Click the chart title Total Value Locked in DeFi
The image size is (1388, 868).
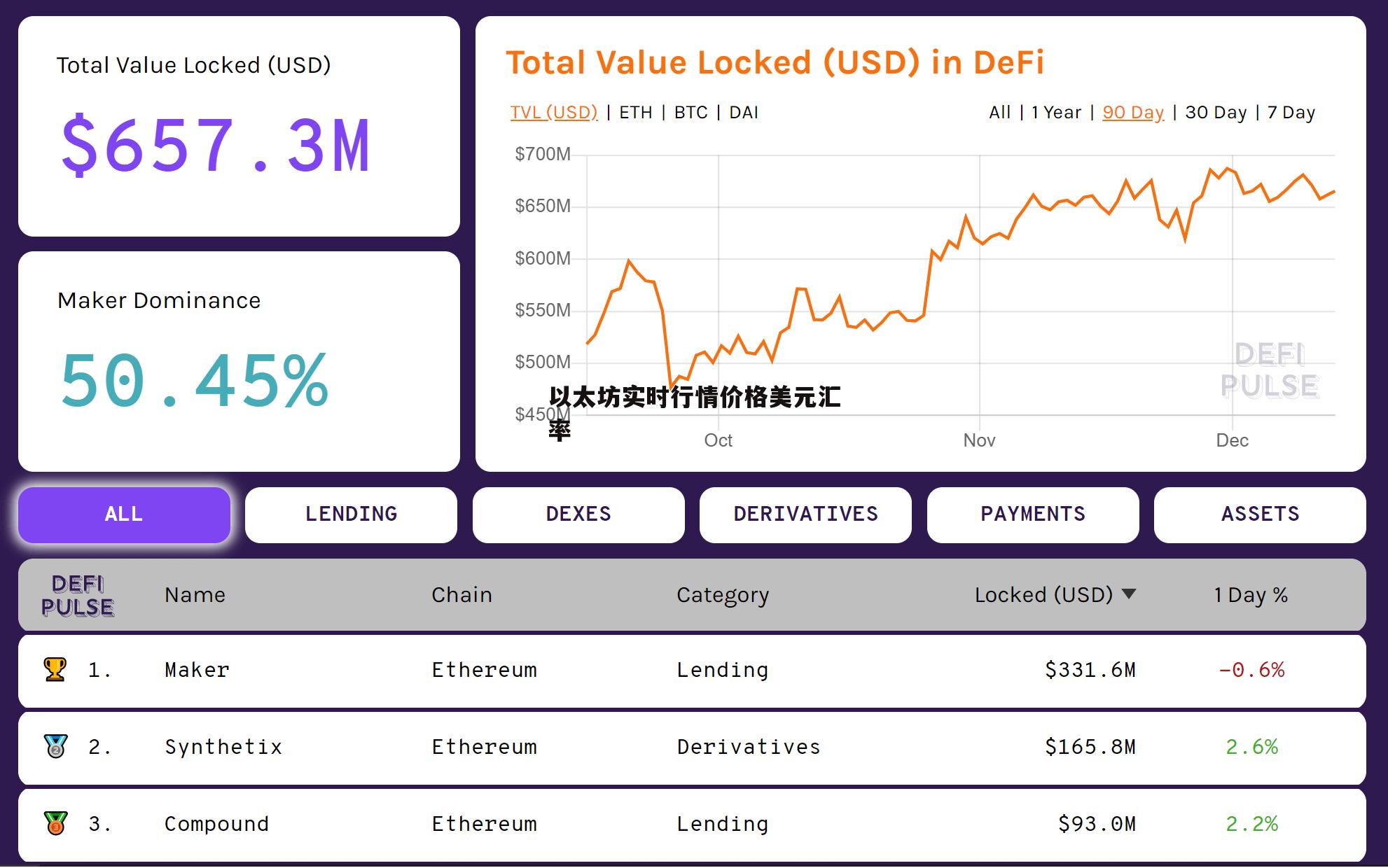click(x=775, y=62)
